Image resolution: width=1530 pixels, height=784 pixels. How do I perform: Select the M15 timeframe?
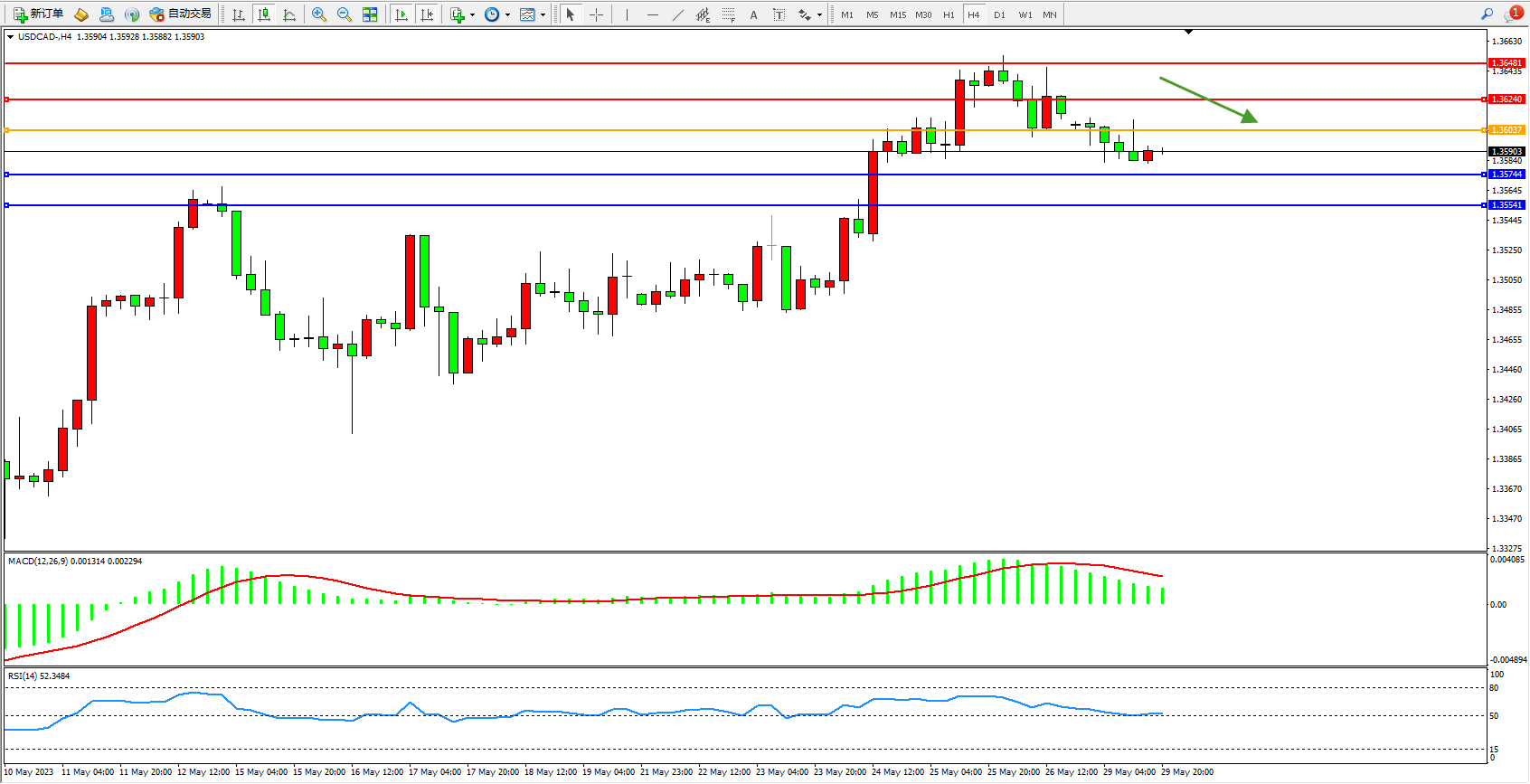click(897, 14)
